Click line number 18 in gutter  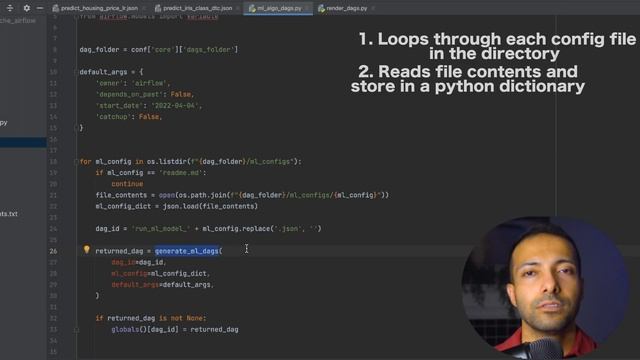[53, 162]
